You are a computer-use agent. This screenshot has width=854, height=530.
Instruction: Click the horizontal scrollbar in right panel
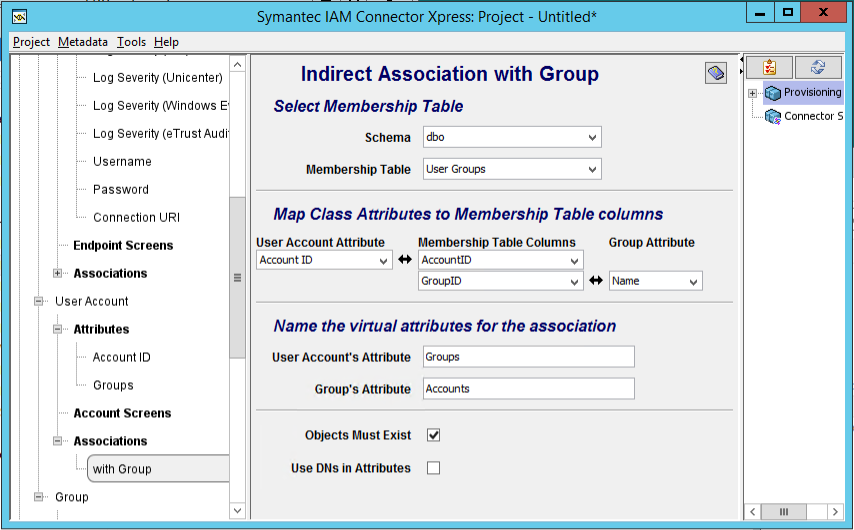click(x=794, y=511)
